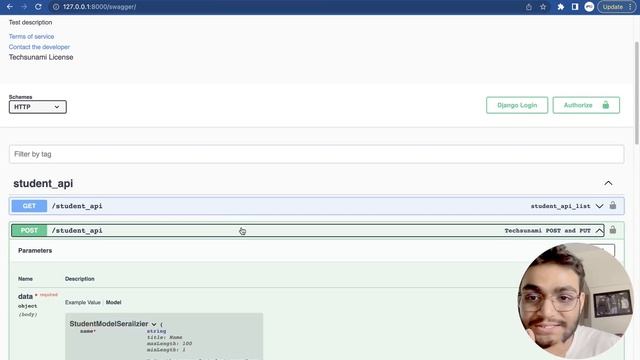
Task: Click the student_api section heading
Action: click(43, 184)
